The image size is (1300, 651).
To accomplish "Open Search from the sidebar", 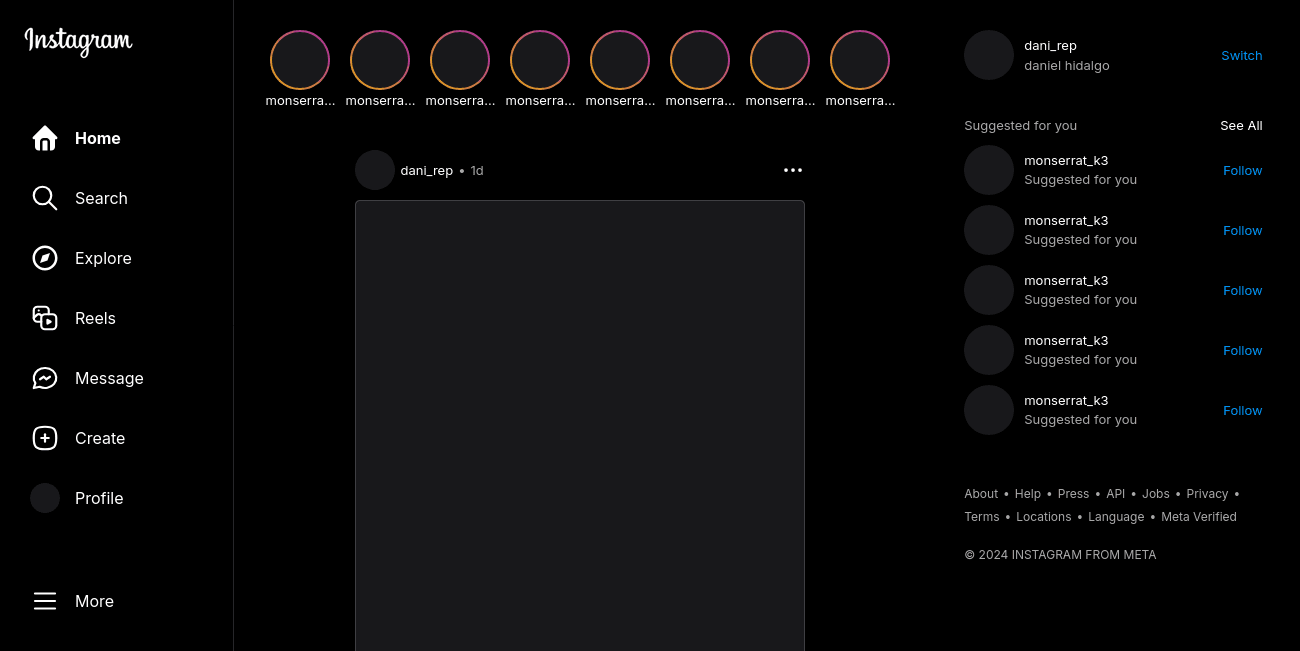I will tap(45, 198).
